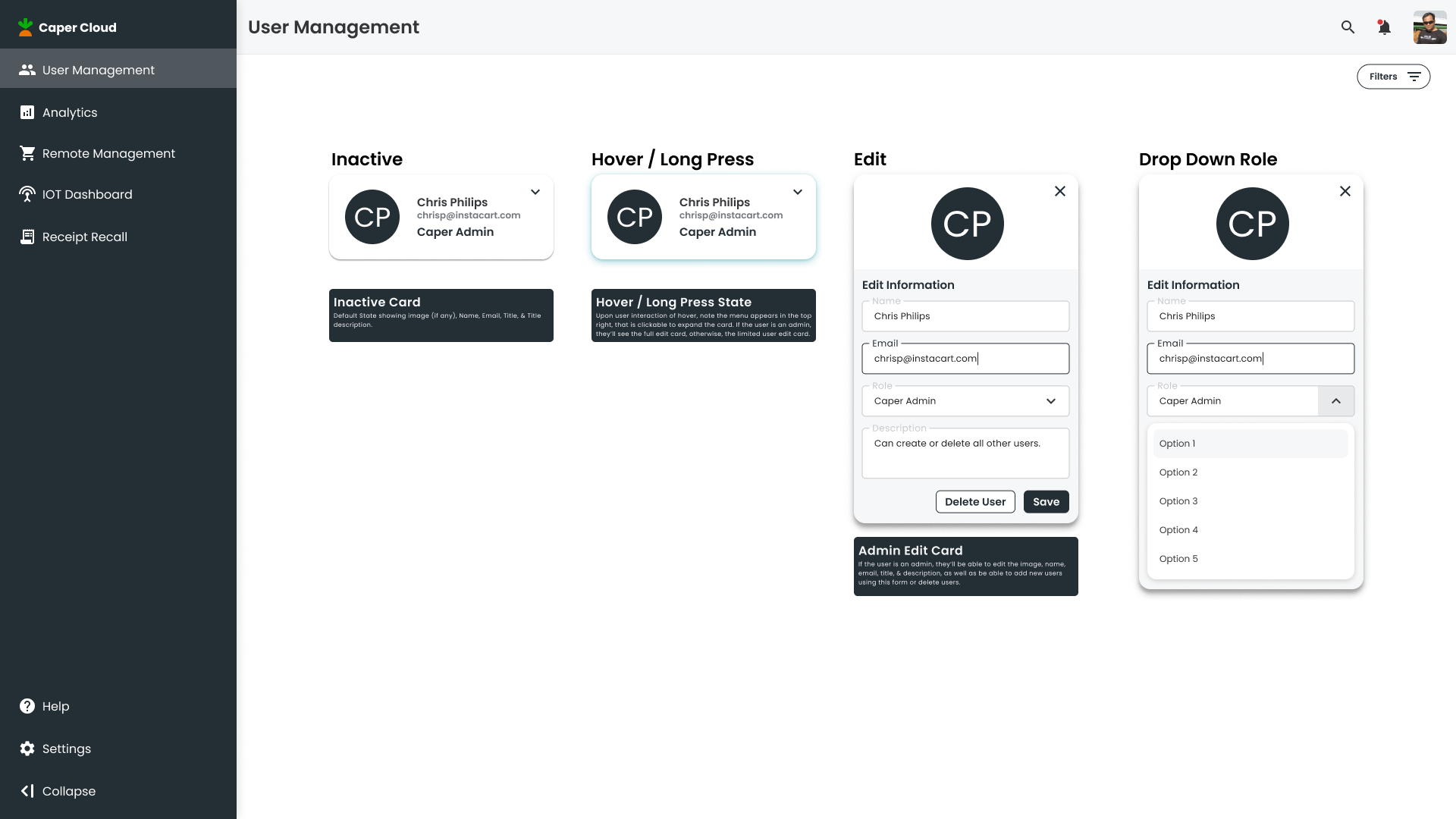This screenshot has width=1456, height=819.
Task: Save the edited user information
Action: point(1046,502)
